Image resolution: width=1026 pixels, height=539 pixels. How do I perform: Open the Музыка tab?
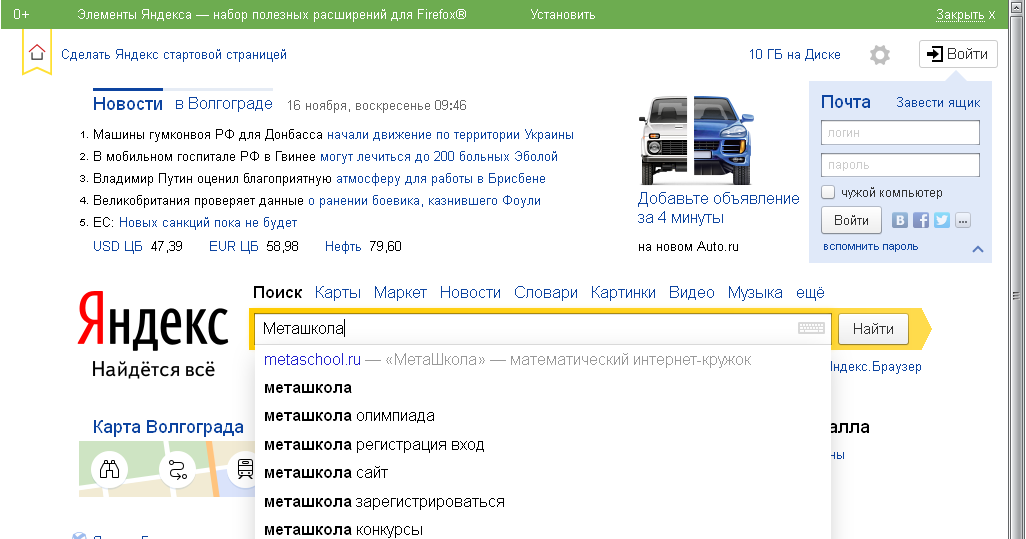tap(755, 292)
